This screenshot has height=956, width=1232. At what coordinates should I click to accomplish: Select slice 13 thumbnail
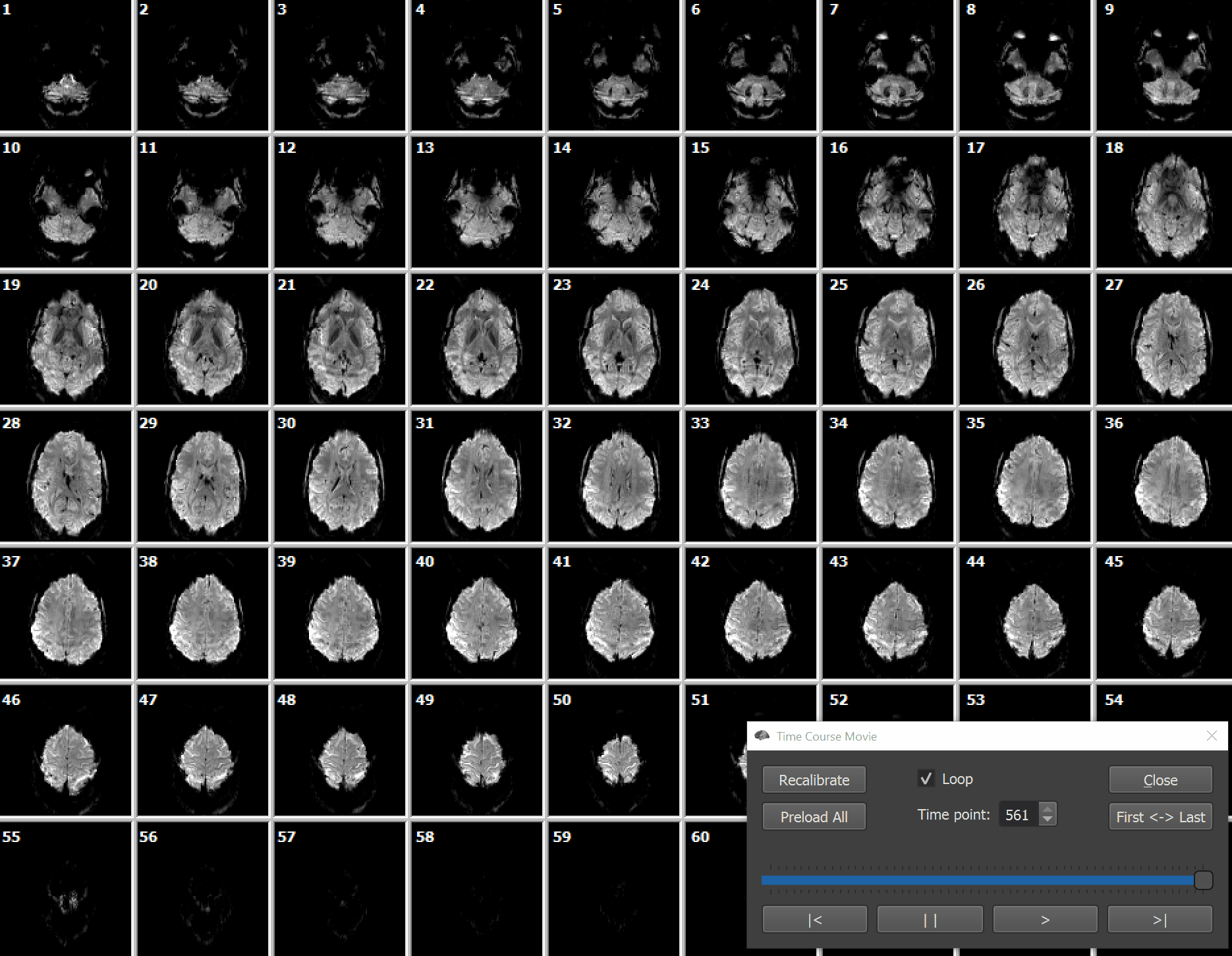pyautogui.click(x=476, y=202)
